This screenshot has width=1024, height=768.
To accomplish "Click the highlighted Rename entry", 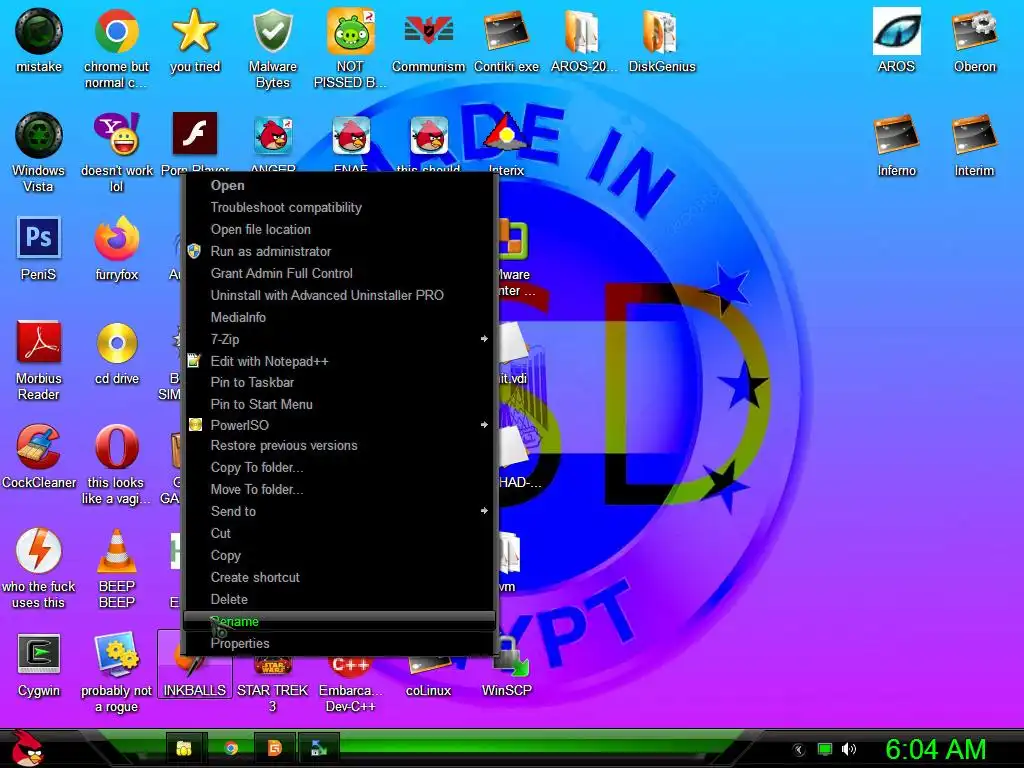I will (339, 621).
